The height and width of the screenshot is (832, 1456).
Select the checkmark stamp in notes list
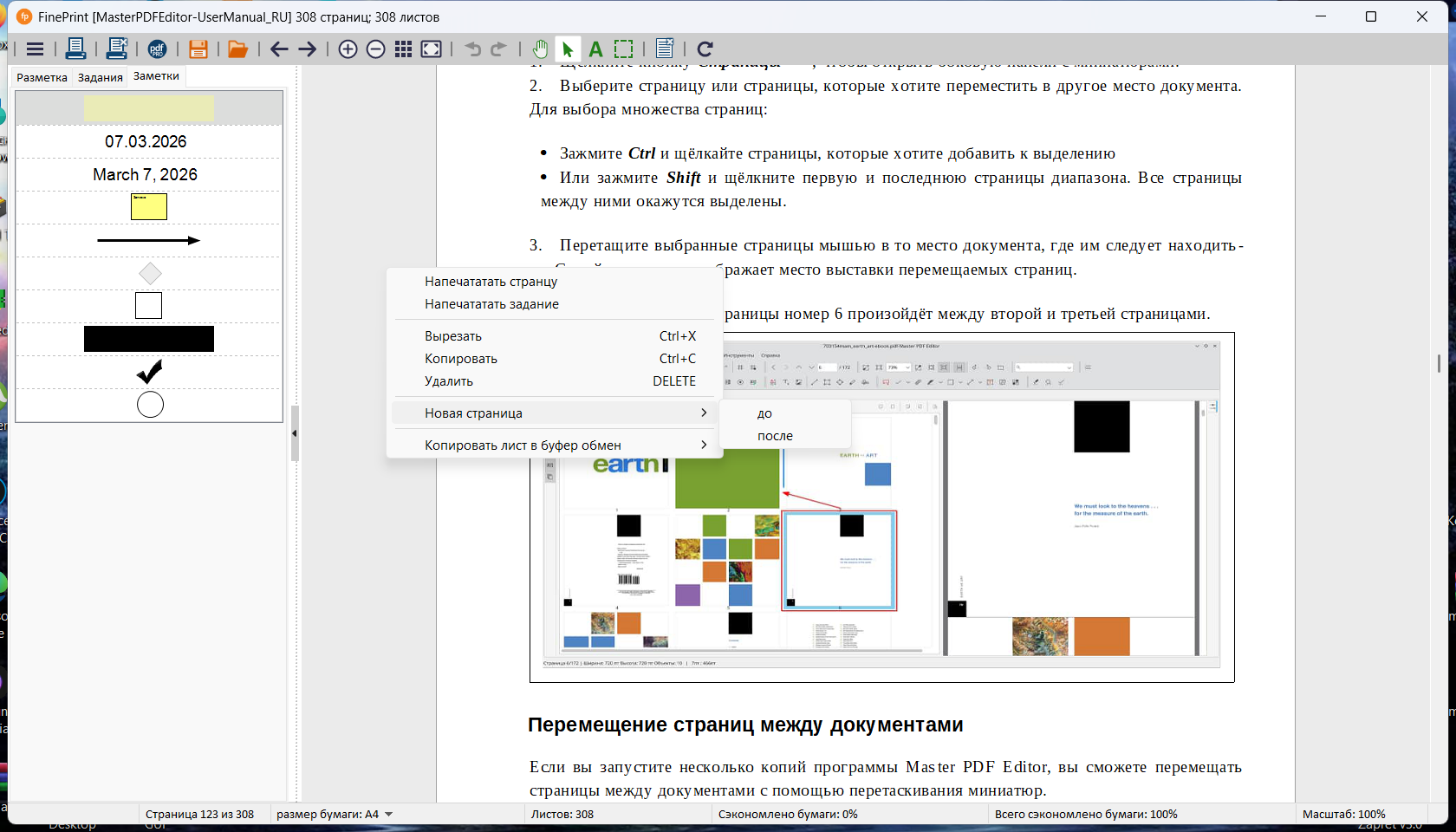click(149, 372)
